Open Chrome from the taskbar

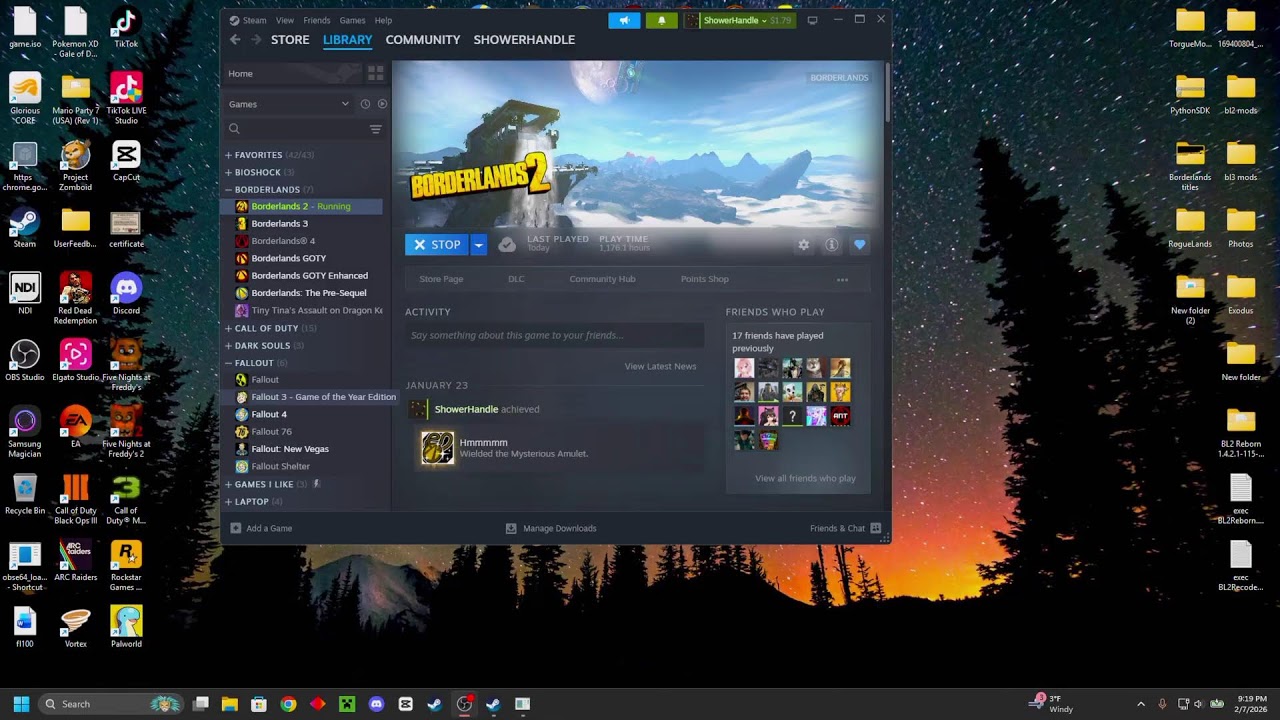(288, 704)
